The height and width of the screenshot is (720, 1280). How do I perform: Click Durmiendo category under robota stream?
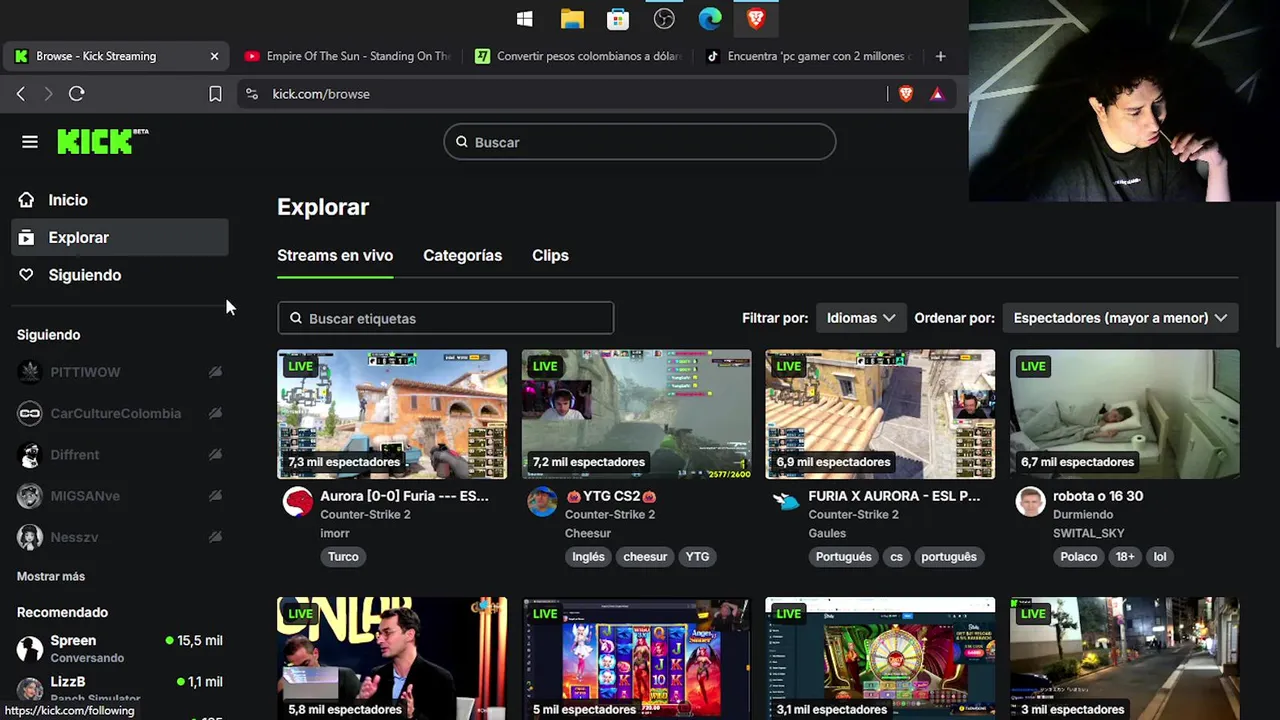(x=1083, y=514)
